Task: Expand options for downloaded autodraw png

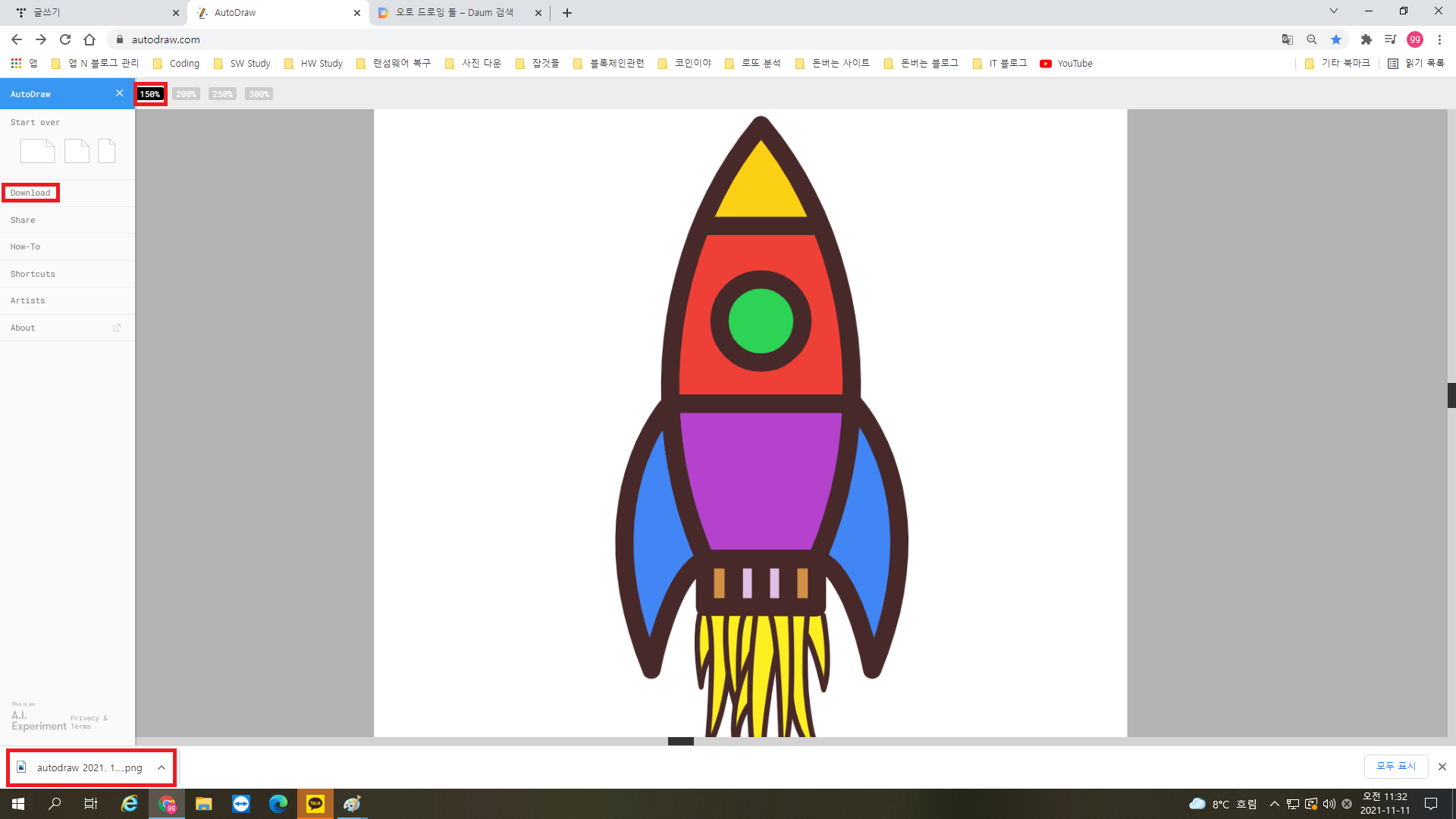Action: [162, 767]
